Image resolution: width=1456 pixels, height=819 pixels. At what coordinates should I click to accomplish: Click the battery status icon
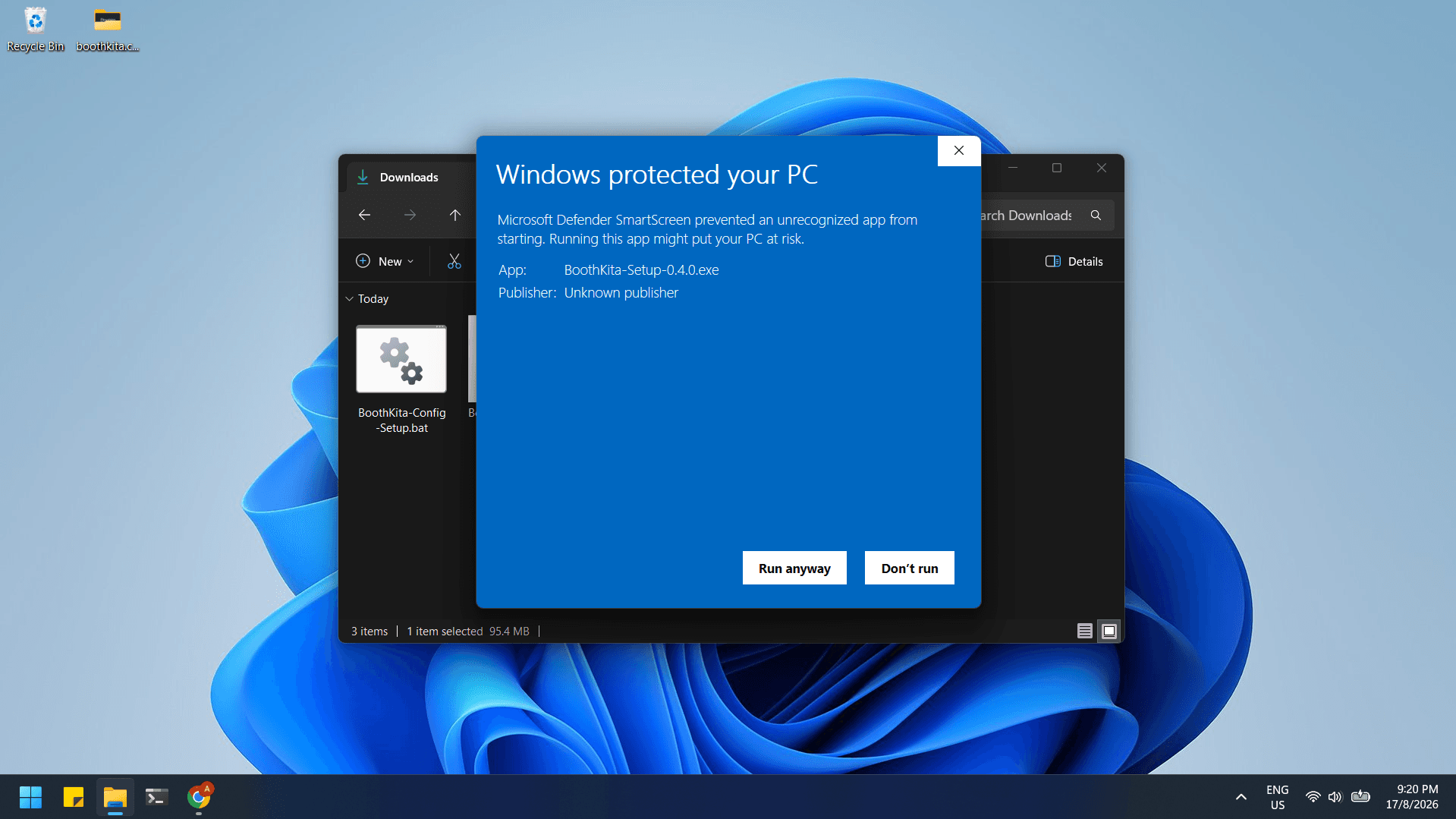tap(1360, 797)
